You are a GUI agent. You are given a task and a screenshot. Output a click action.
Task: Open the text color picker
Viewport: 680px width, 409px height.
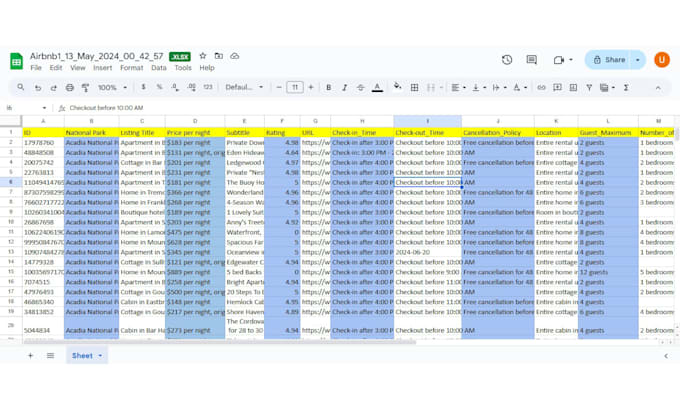pyautogui.click(x=377, y=88)
